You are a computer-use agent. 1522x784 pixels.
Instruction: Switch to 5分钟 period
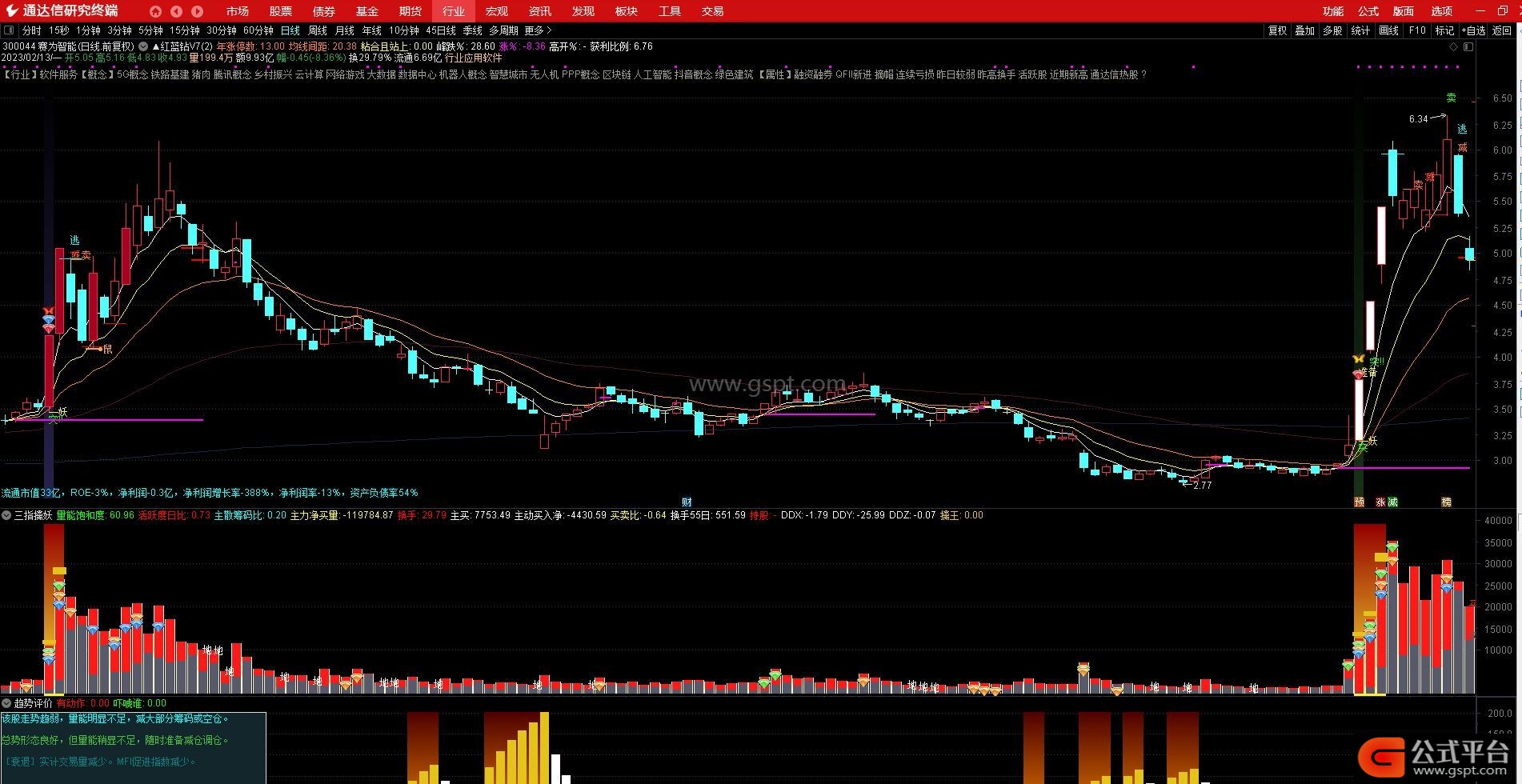point(150,30)
